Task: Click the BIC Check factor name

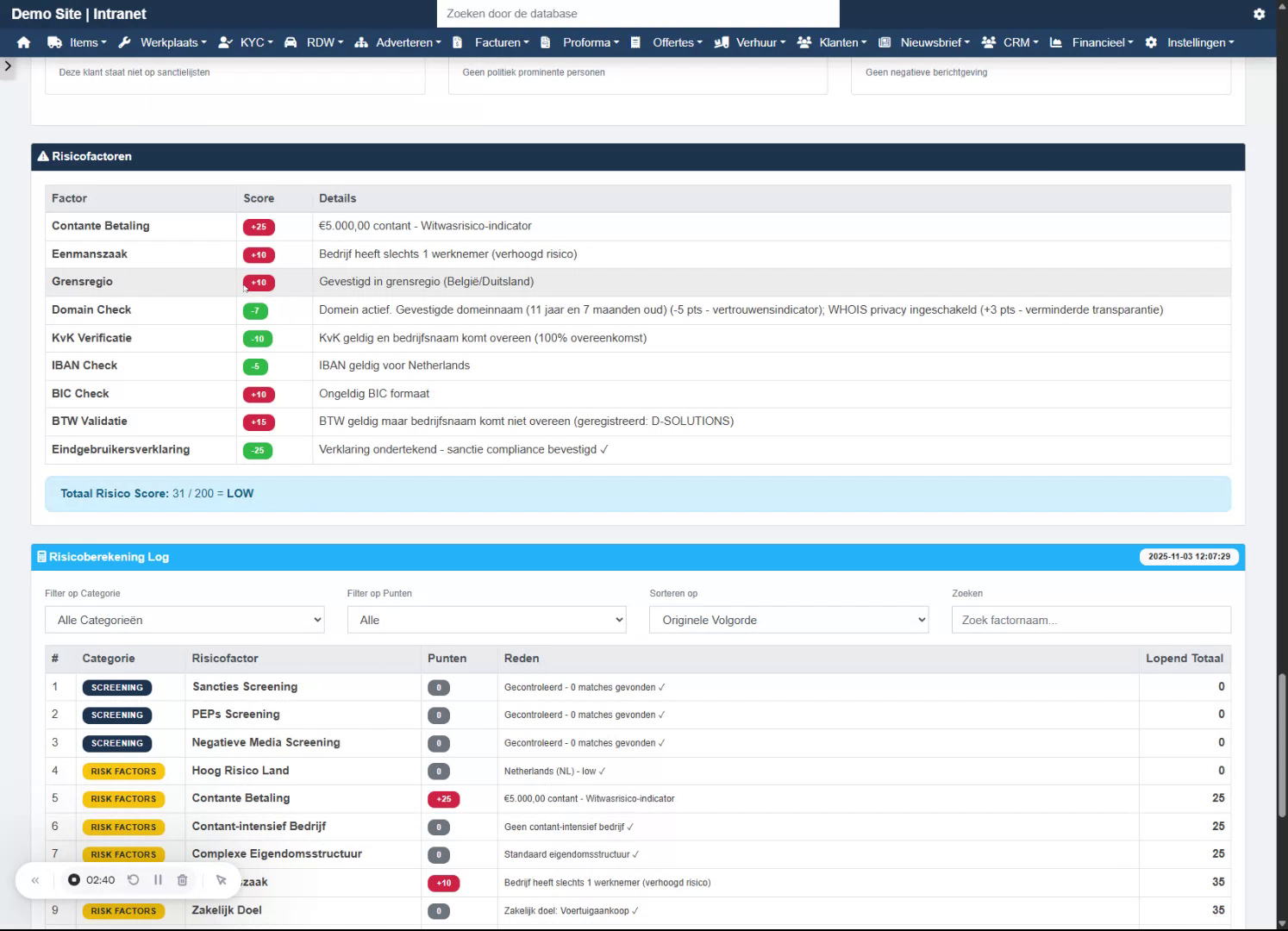Action: [x=80, y=394]
